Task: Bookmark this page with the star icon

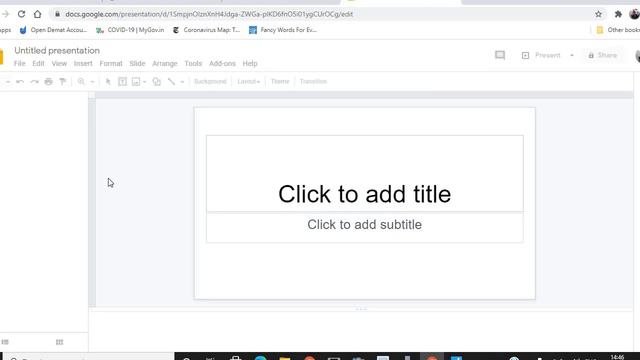Action: (x=598, y=14)
